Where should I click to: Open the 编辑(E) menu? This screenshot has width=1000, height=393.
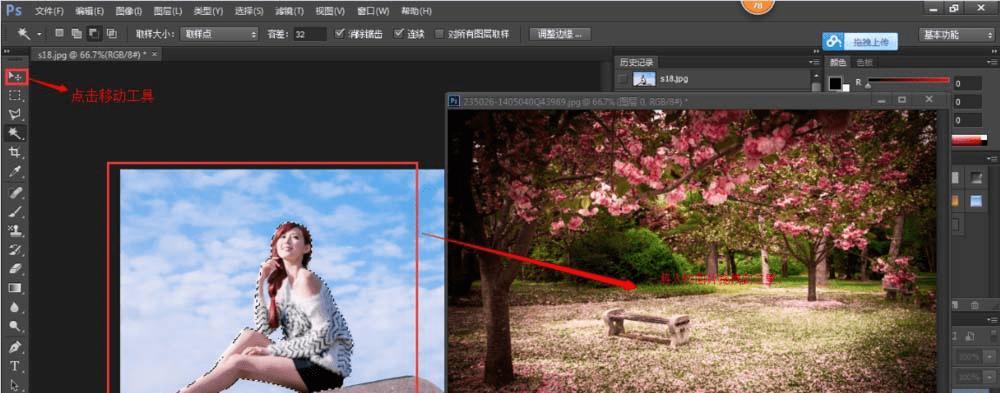coord(89,11)
